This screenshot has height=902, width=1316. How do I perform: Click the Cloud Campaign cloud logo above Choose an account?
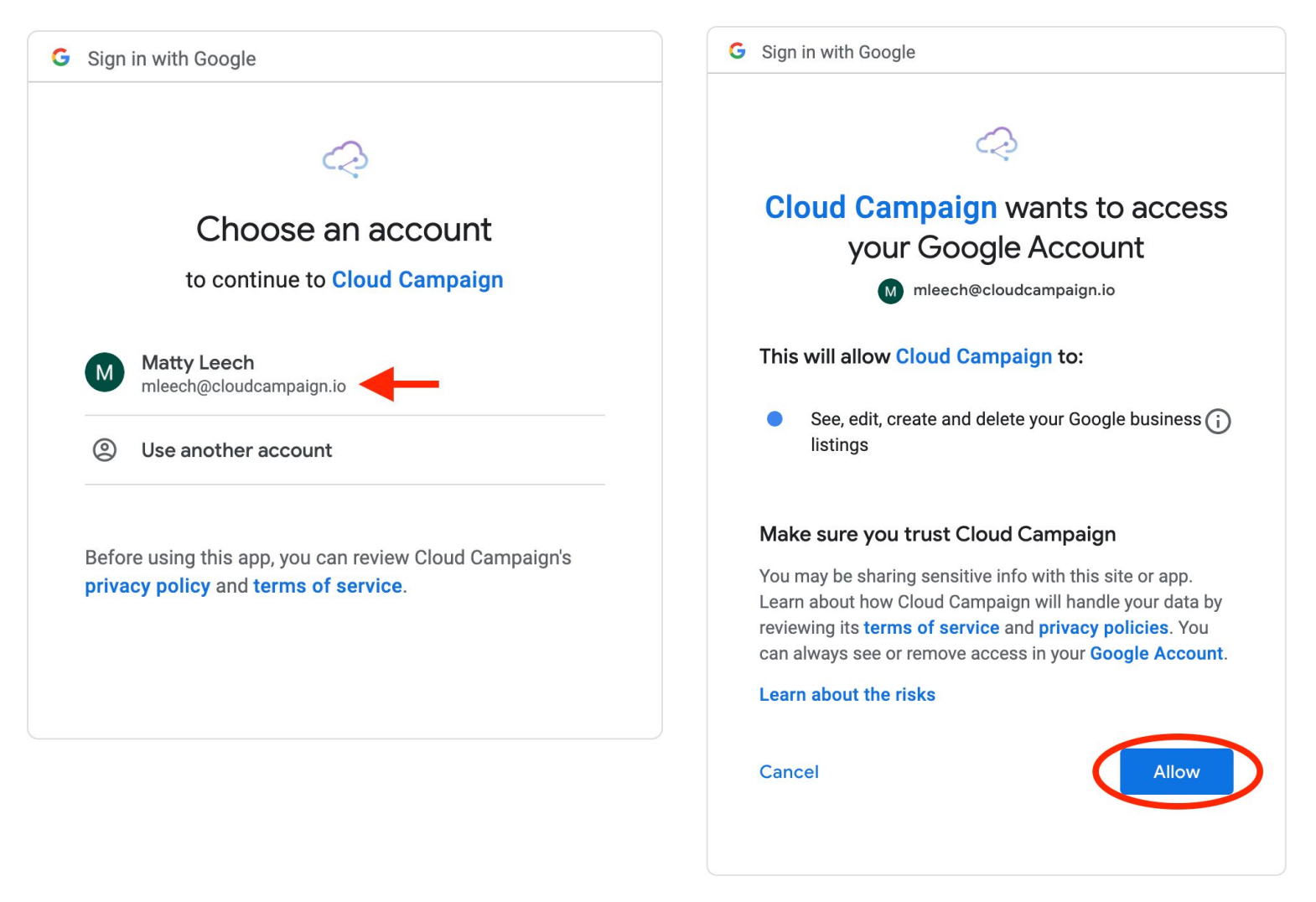(345, 158)
